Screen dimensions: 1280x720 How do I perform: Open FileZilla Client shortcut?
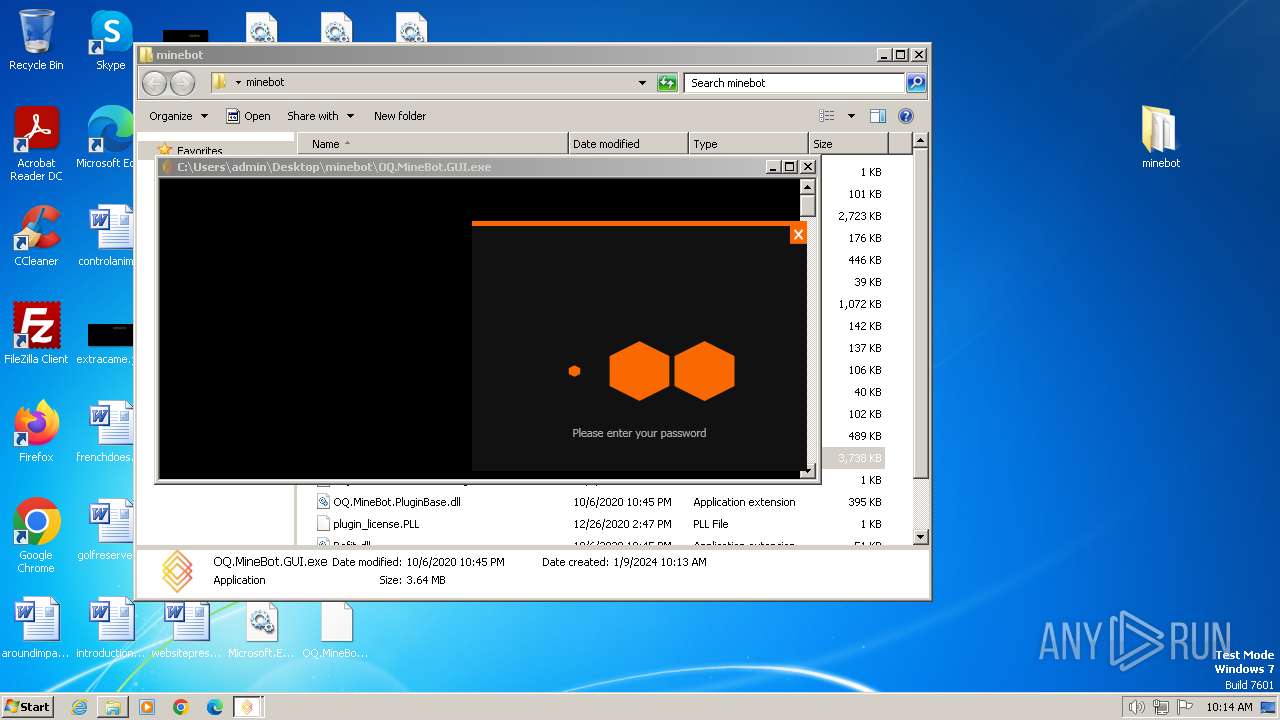36,334
